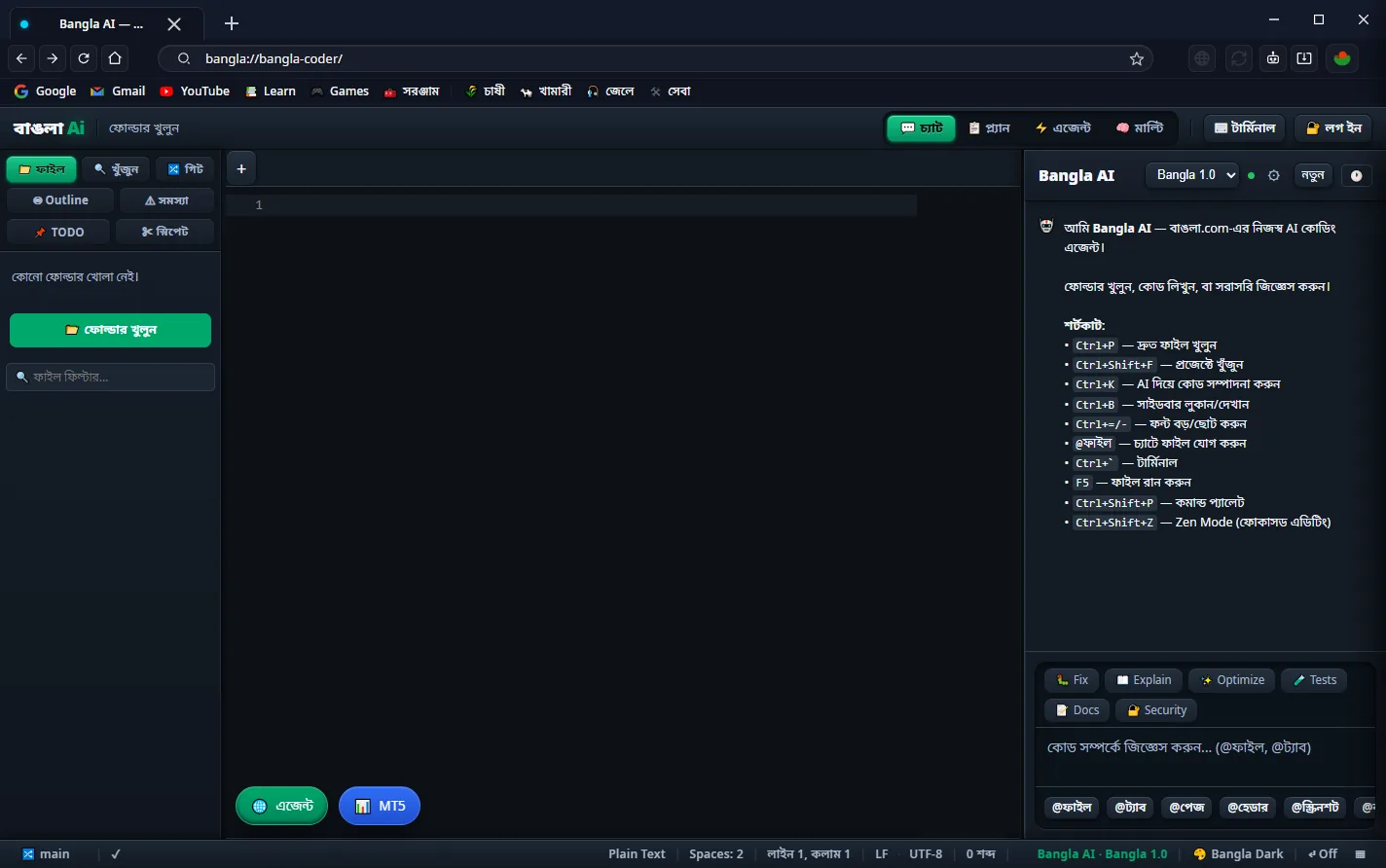Screen dimensions: 1386x868
Task: Show the স্নিপেট snippets panel
Action: pos(164,232)
